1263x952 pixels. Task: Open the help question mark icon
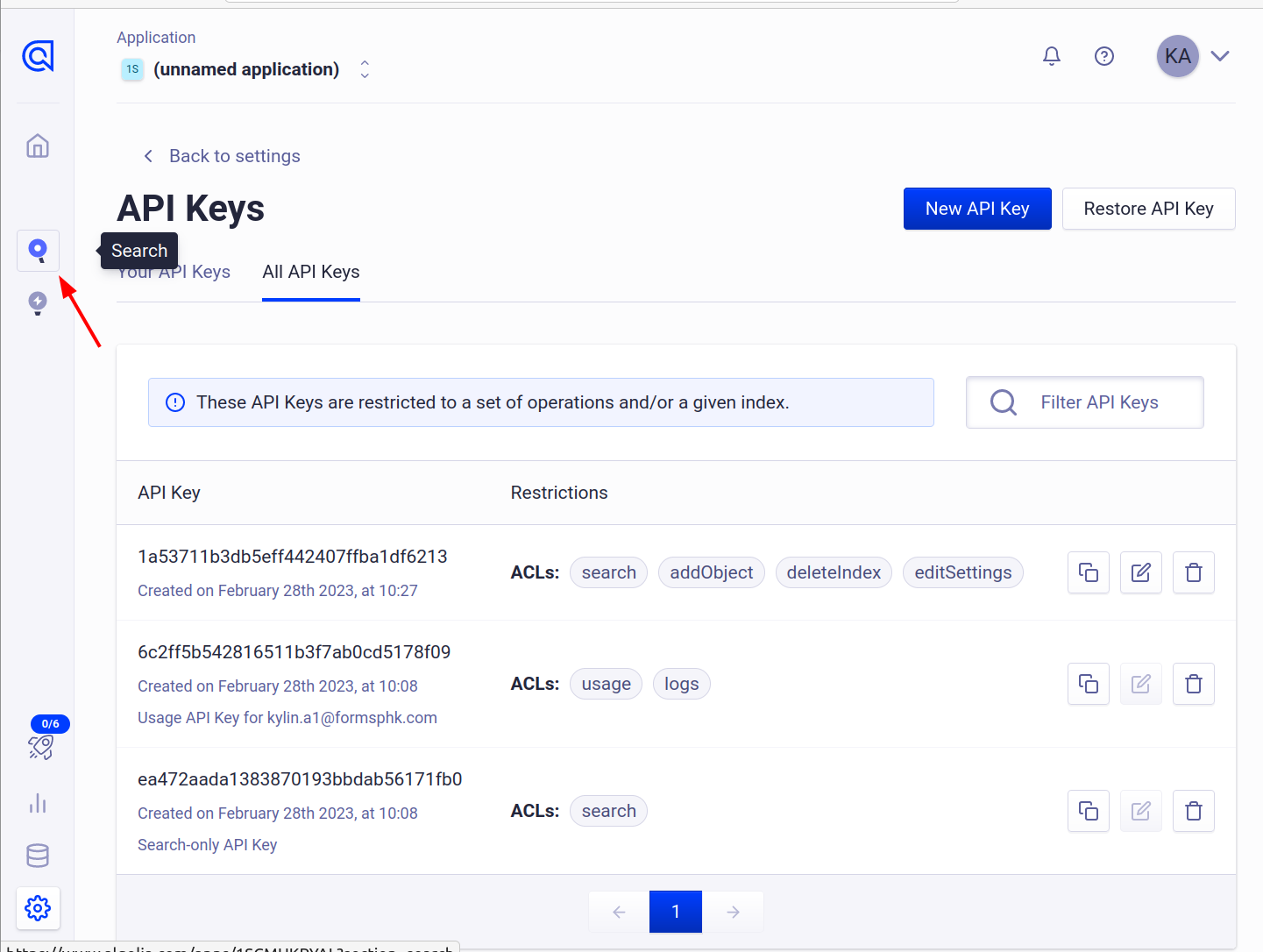[x=1104, y=56]
